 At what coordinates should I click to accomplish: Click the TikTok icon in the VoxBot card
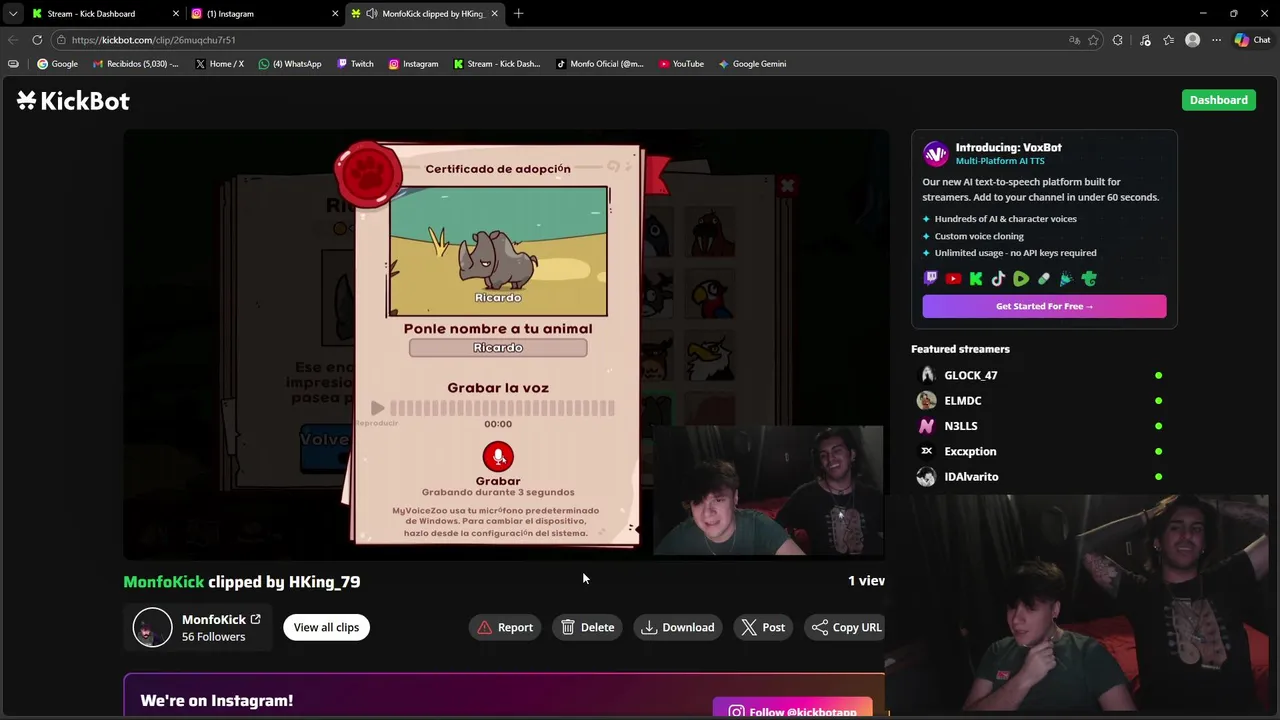[998, 279]
